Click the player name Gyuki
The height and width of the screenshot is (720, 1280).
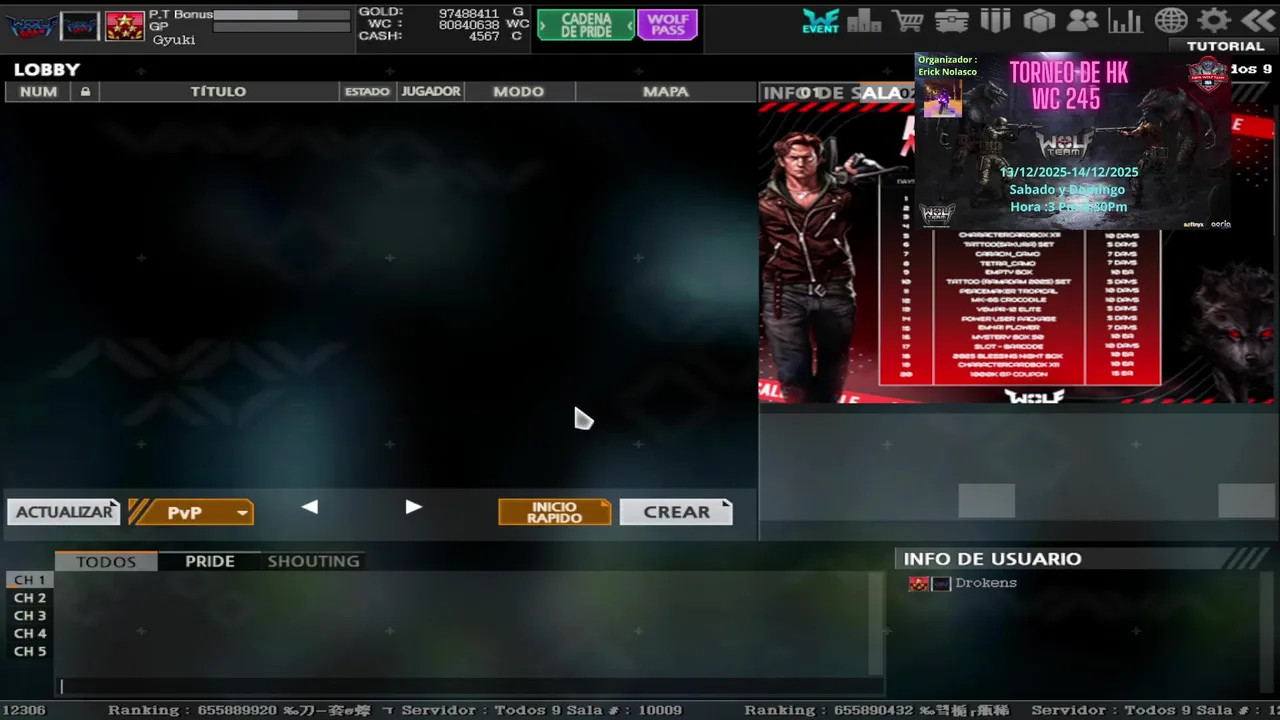[x=174, y=40]
